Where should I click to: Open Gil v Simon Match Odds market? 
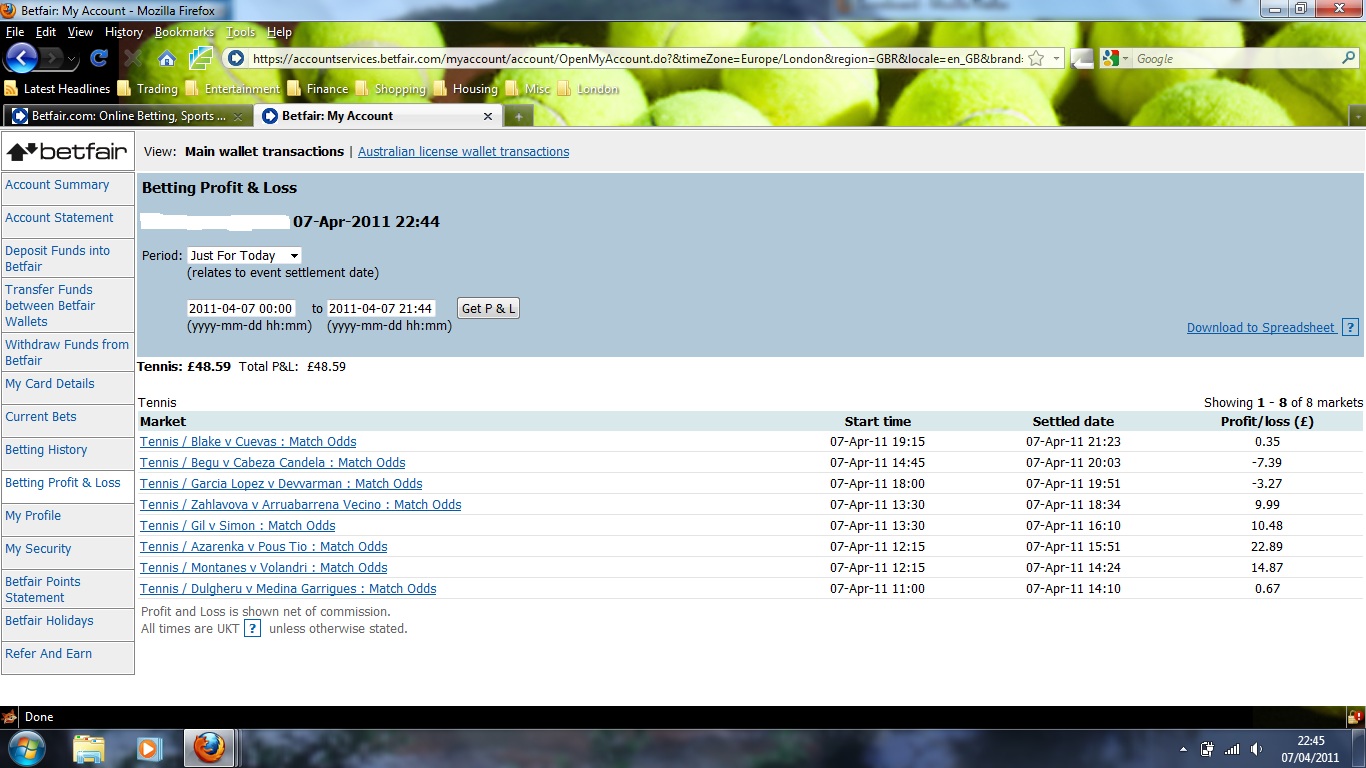[238, 526]
